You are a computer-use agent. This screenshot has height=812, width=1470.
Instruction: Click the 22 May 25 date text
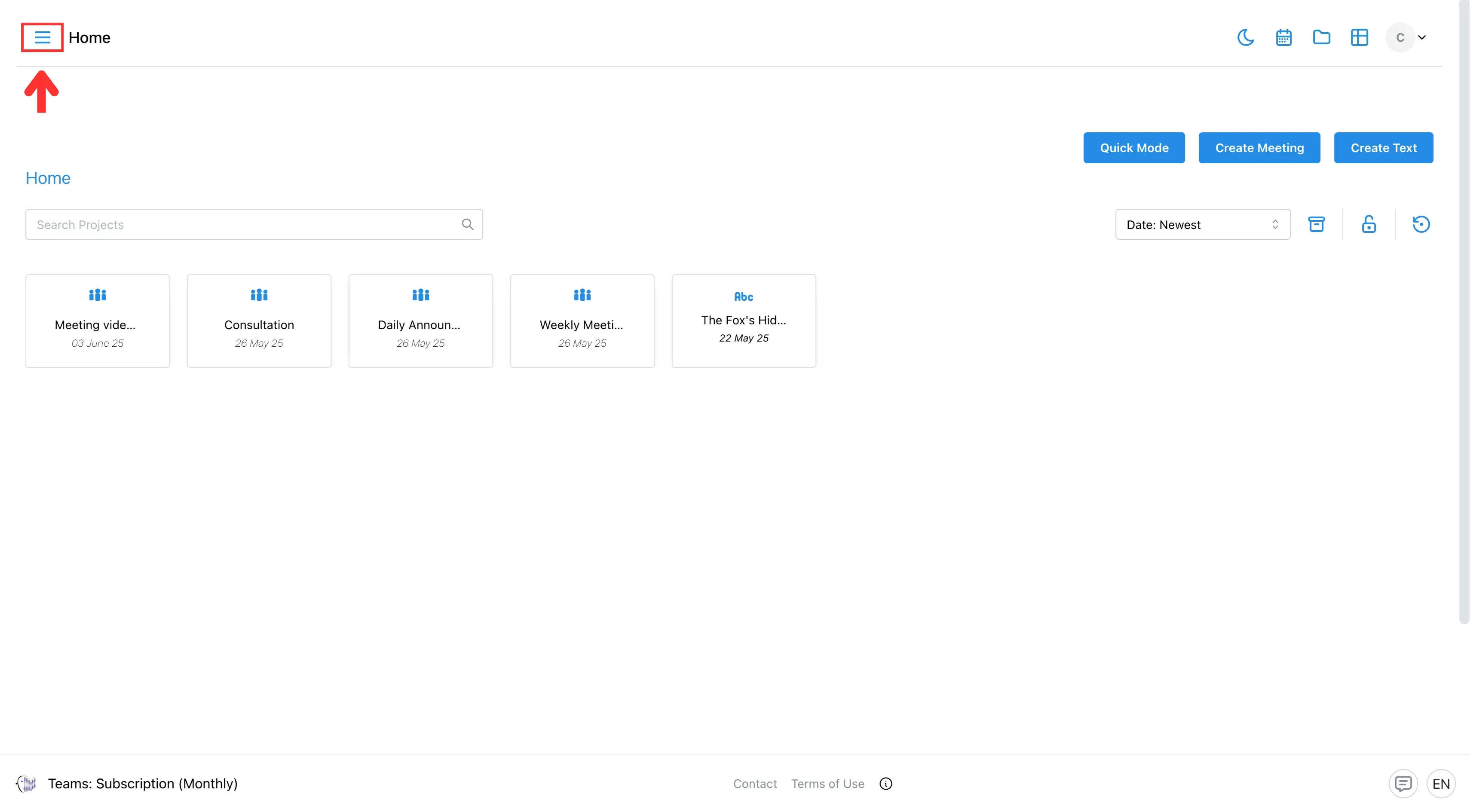point(744,338)
